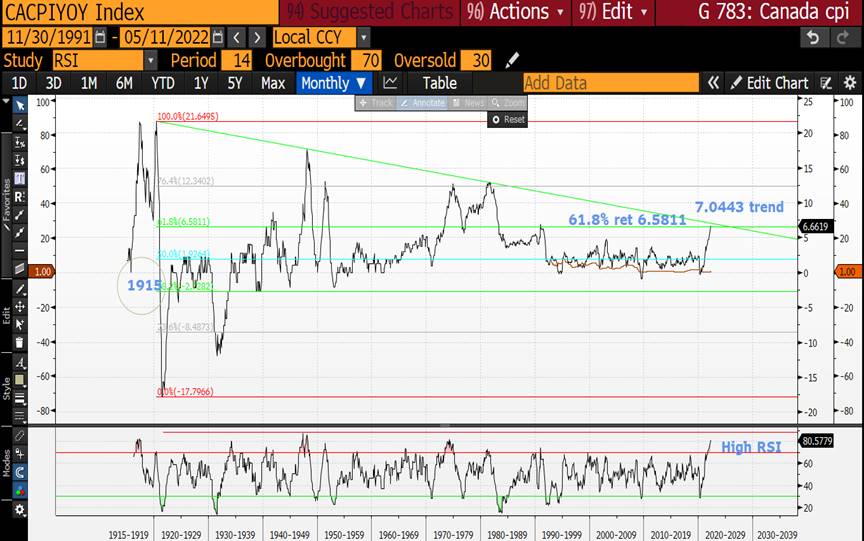The image size is (864, 541).
Task: Select the 1D range tab
Action: click(x=19, y=83)
